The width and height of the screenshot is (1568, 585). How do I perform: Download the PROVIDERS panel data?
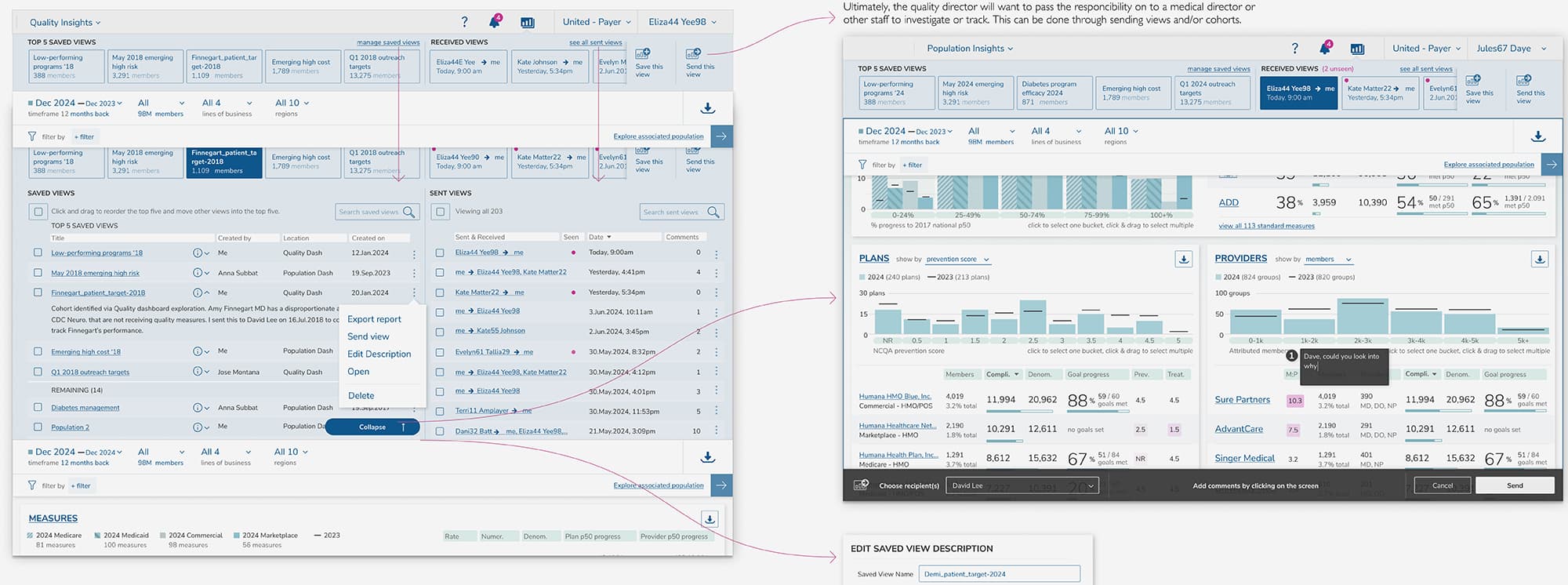[x=1539, y=259]
